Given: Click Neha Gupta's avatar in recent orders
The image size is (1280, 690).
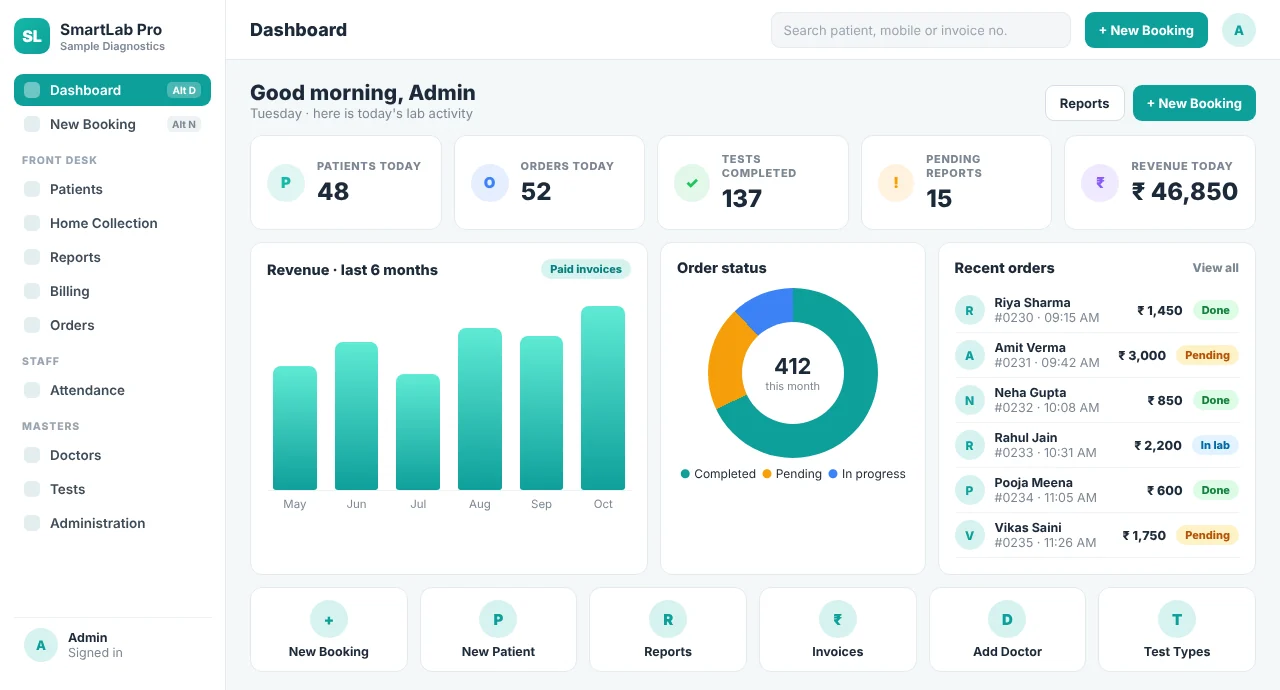Looking at the screenshot, I should click(969, 400).
